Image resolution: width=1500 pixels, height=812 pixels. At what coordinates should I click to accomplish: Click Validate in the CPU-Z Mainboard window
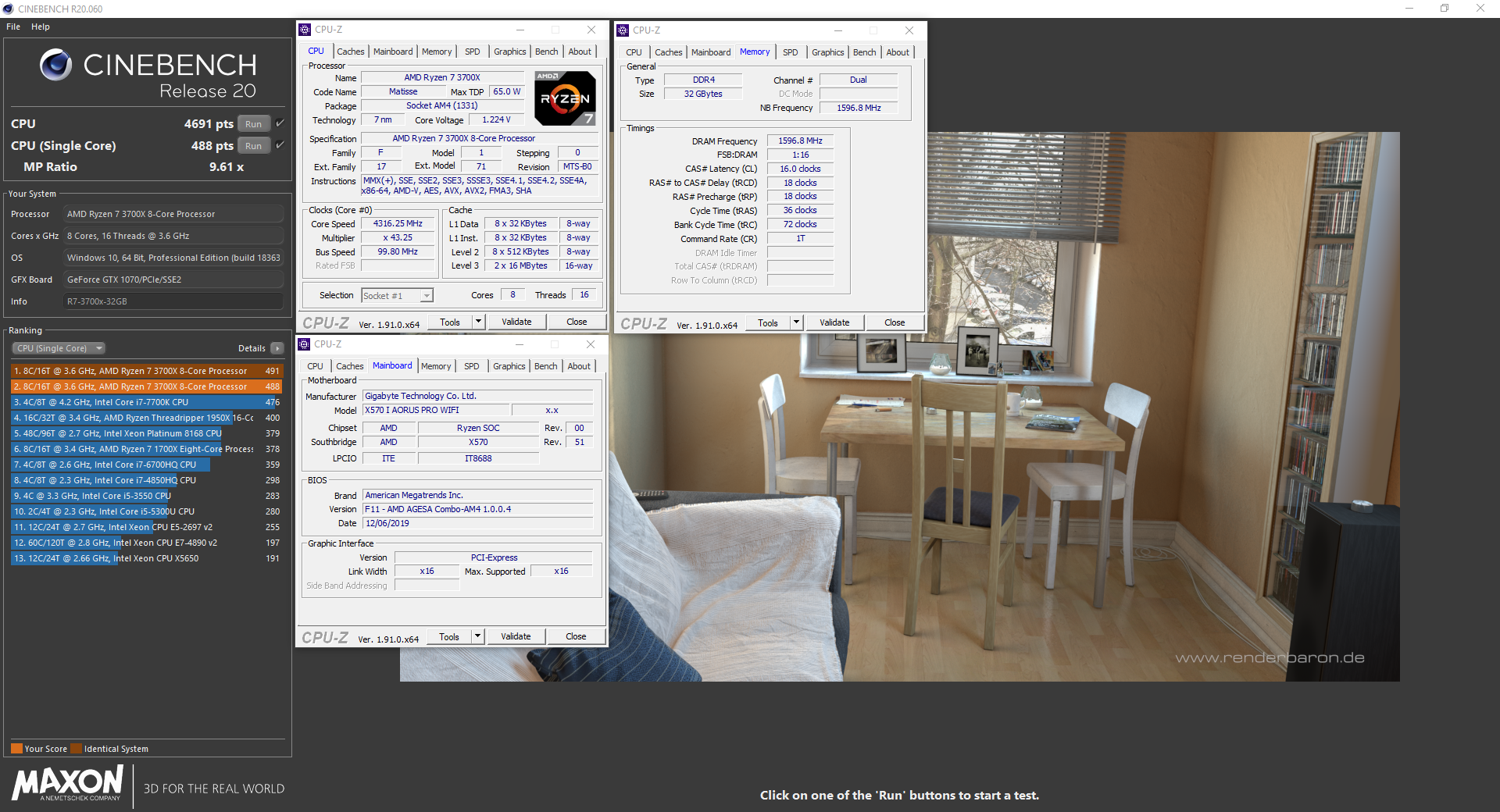point(516,636)
